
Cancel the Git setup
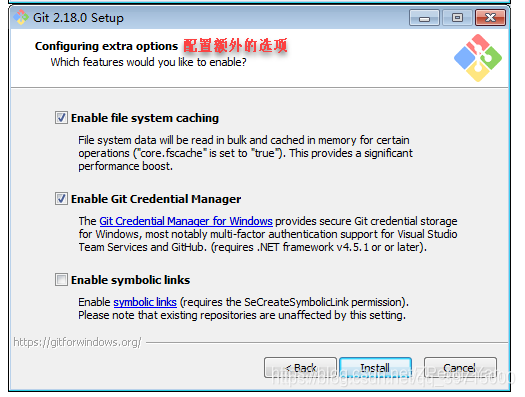coord(460,368)
